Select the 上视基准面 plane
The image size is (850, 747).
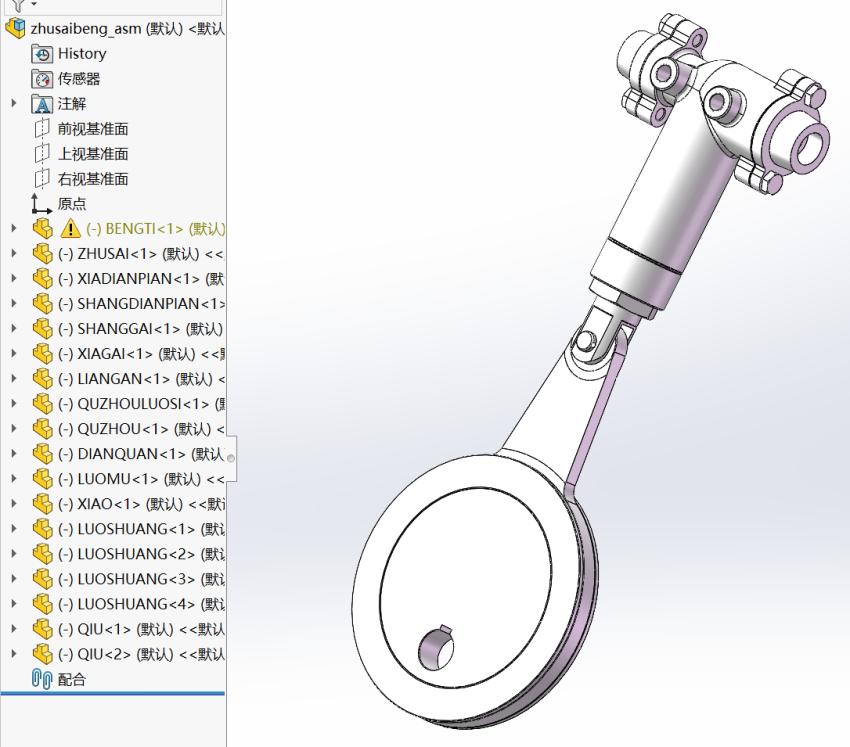(92, 154)
